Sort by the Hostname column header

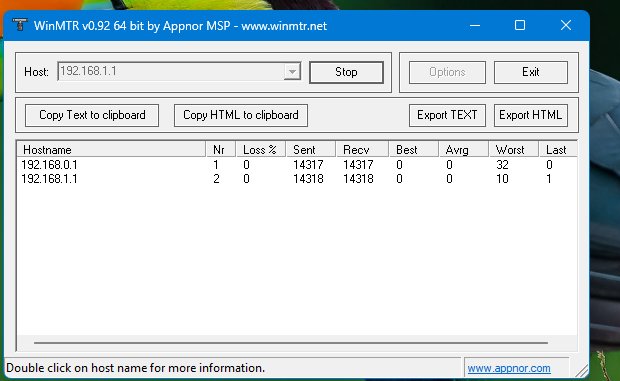click(x=111, y=149)
